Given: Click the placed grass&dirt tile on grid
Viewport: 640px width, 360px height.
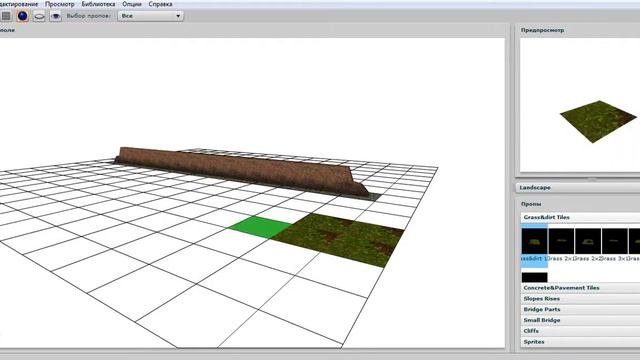Looking at the screenshot, I should (339, 240).
